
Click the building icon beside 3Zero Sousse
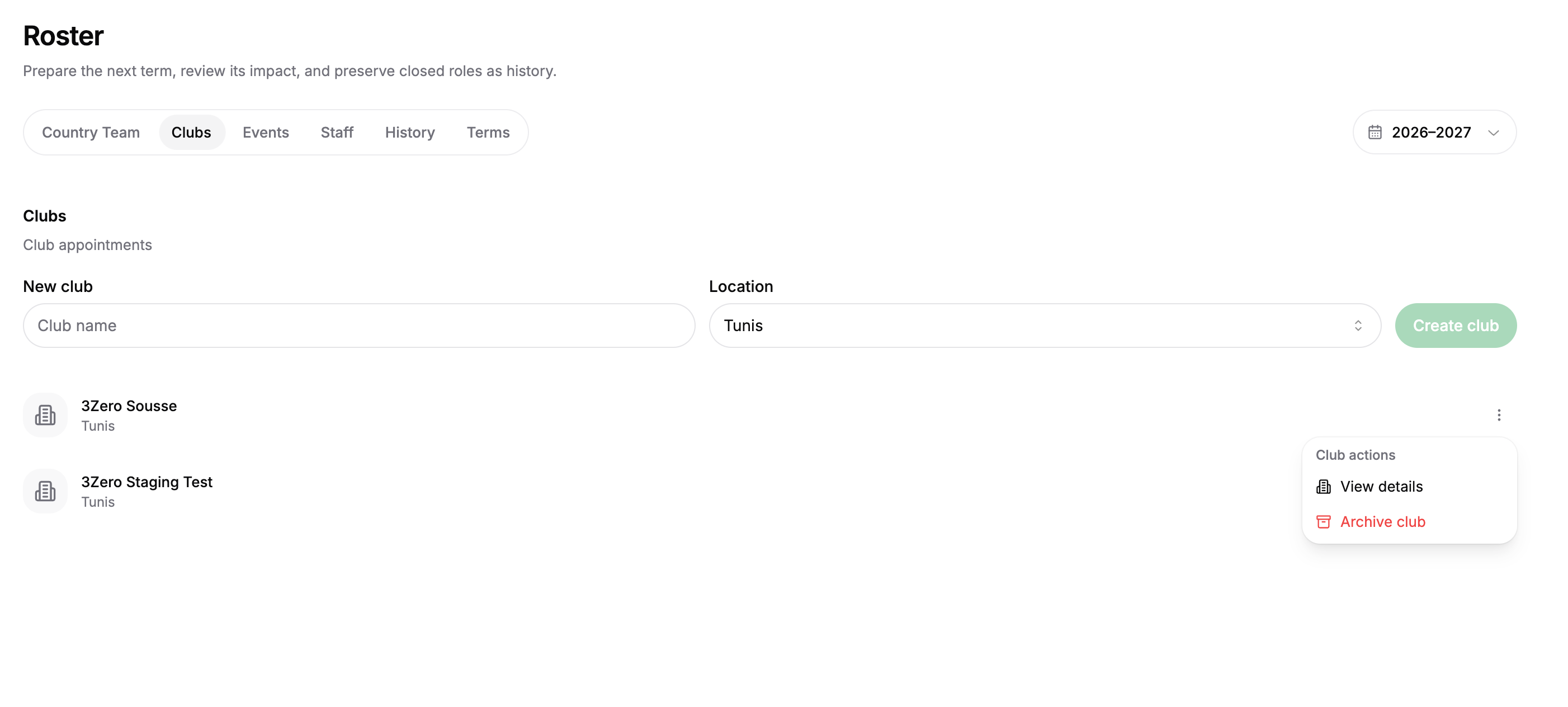[45, 414]
